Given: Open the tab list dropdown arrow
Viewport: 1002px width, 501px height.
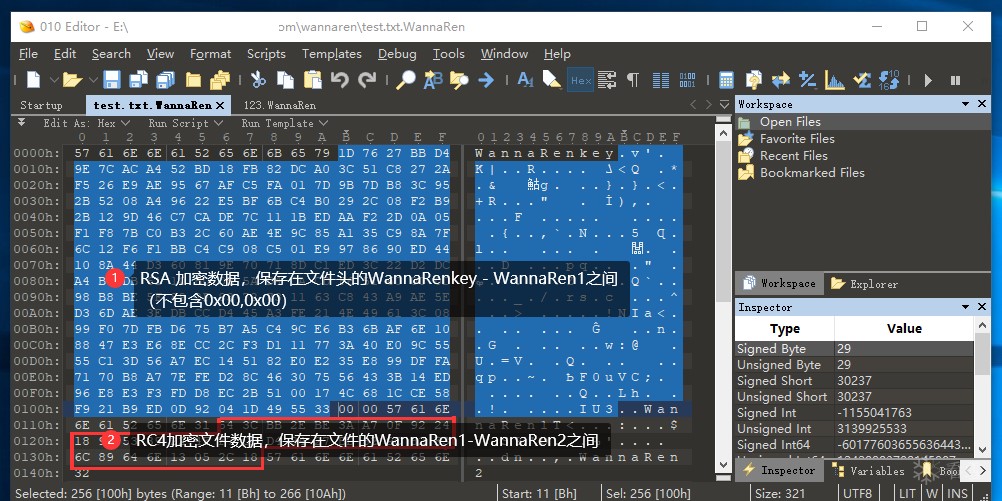Looking at the screenshot, I should pyautogui.click(x=724, y=104).
